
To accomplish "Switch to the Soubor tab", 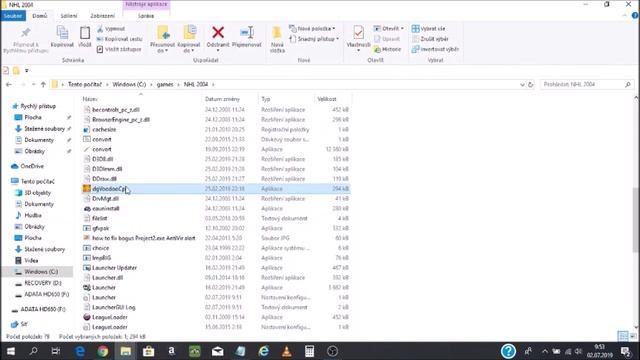I will tap(13, 16).
